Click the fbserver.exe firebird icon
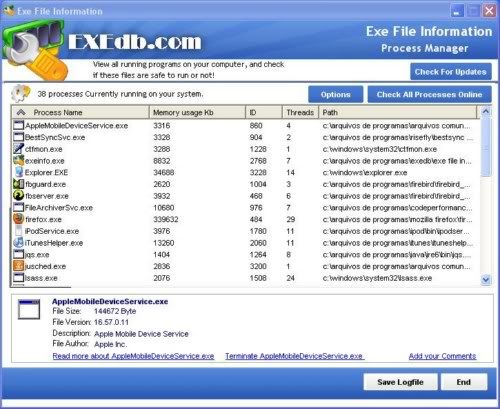This screenshot has height=409, width=500. [19, 195]
